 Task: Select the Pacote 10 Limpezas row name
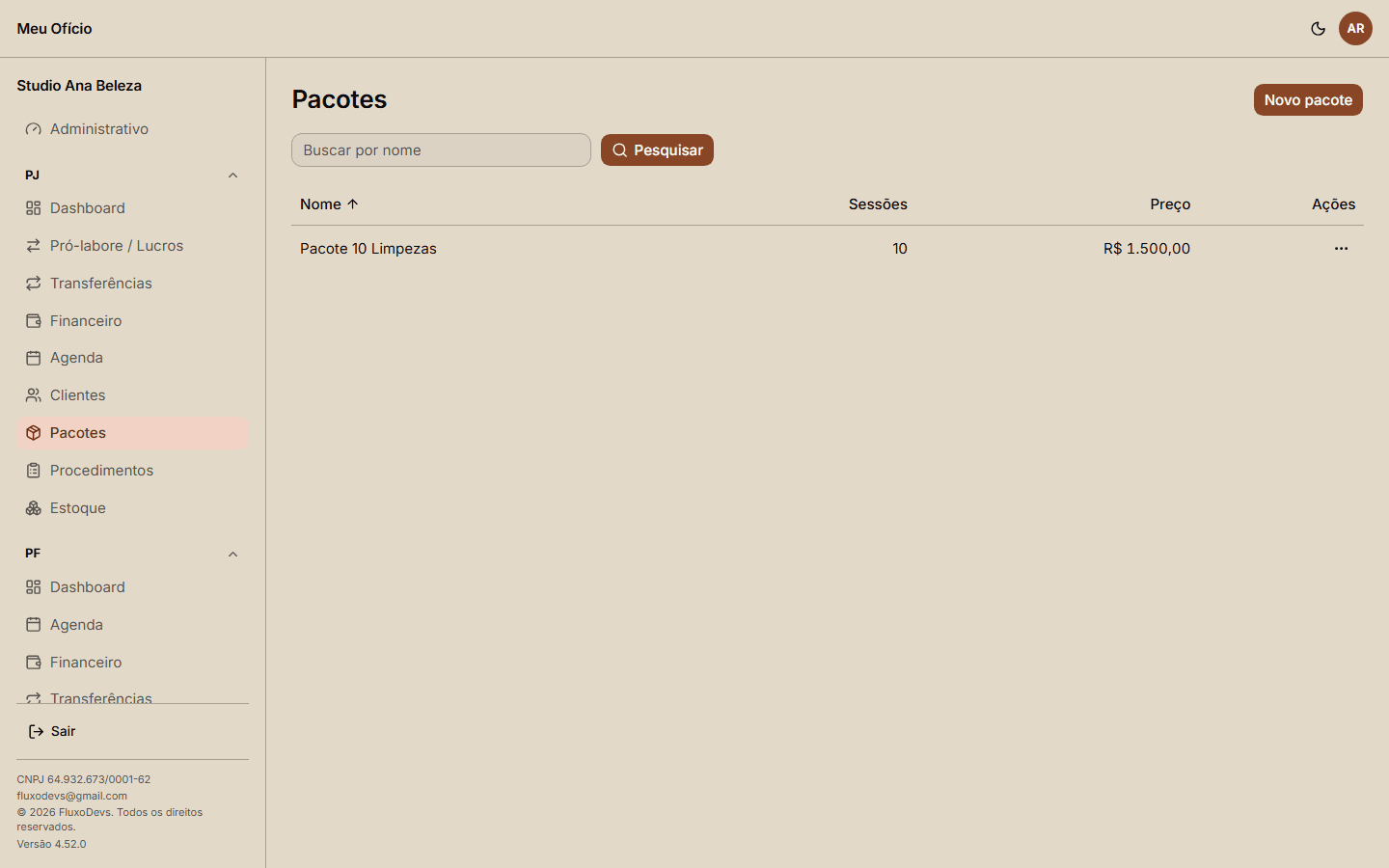click(368, 249)
